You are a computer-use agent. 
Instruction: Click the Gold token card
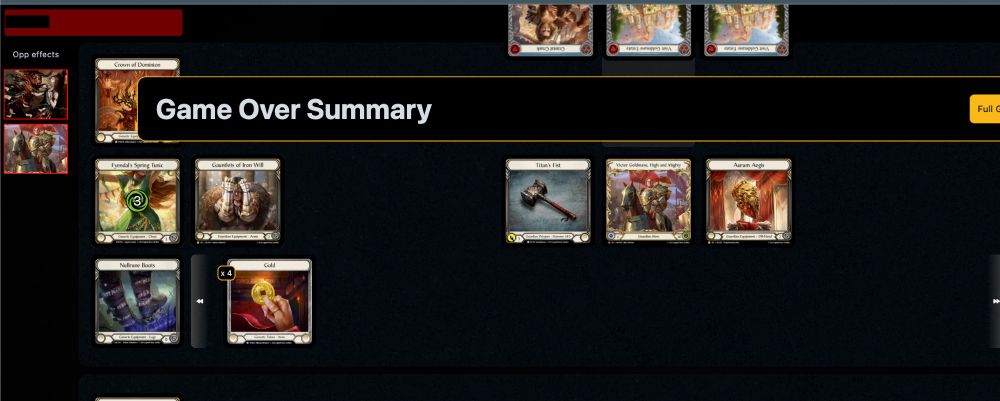(x=269, y=301)
